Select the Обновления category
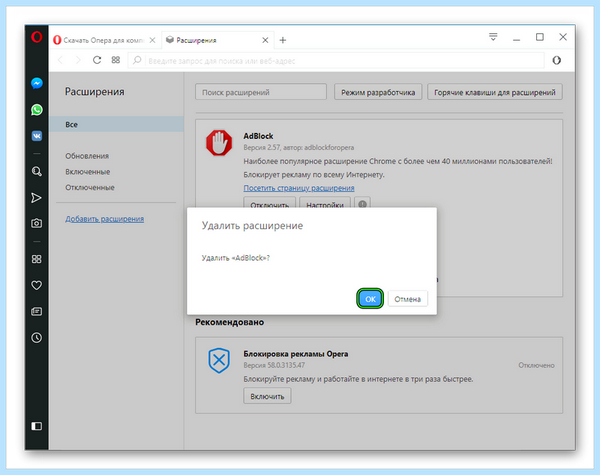This screenshot has width=600, height=475. click(x=87, y=156)
